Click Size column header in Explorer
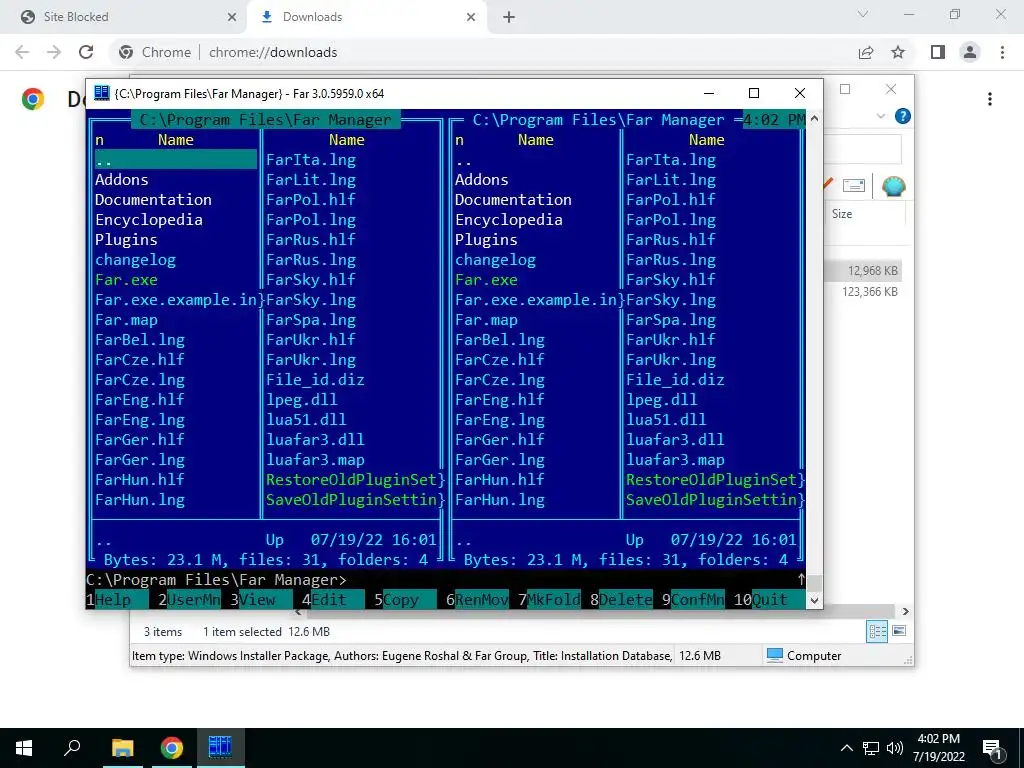 click(842, 214)
